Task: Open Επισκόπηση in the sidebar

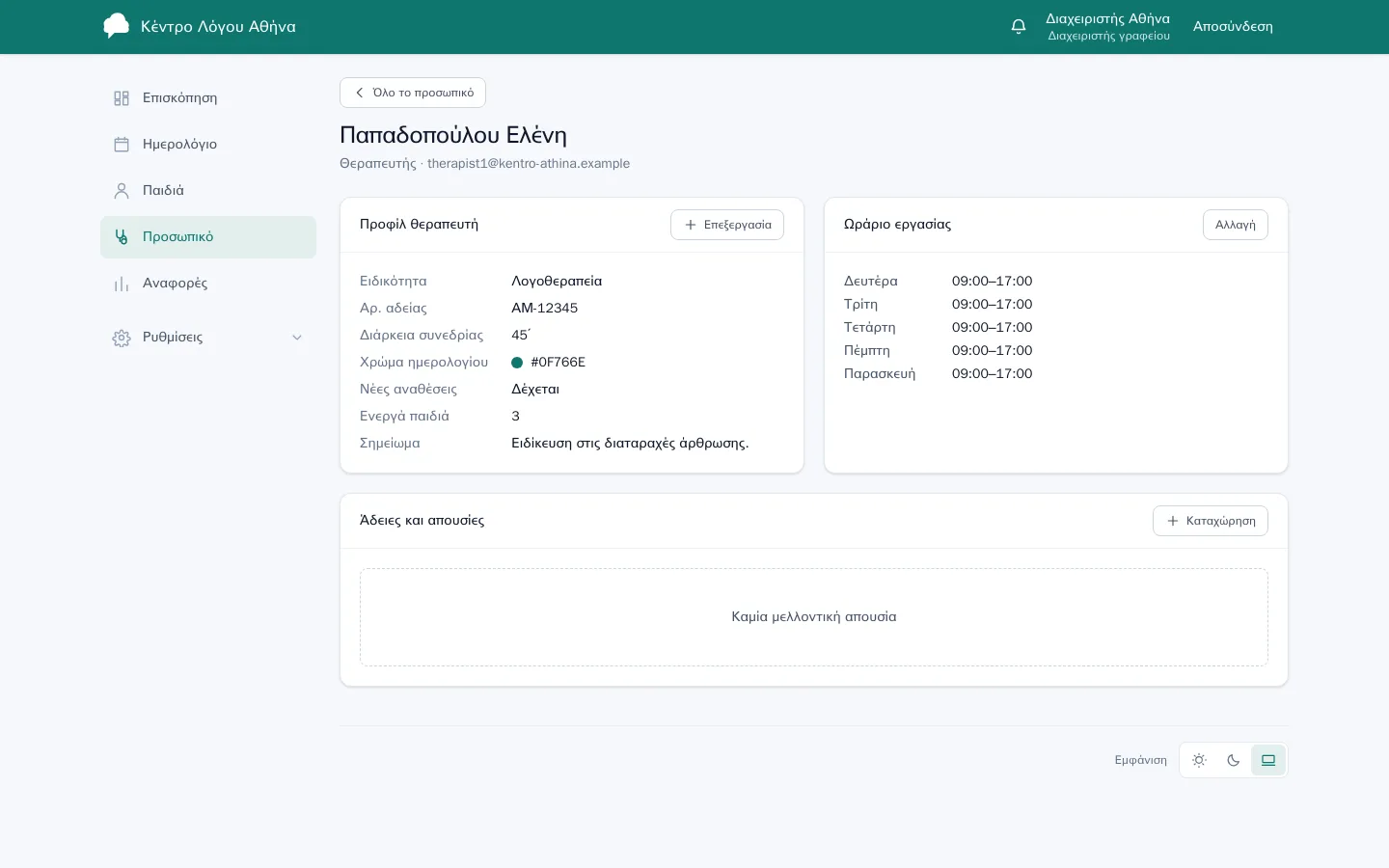Action: (208, 98)
